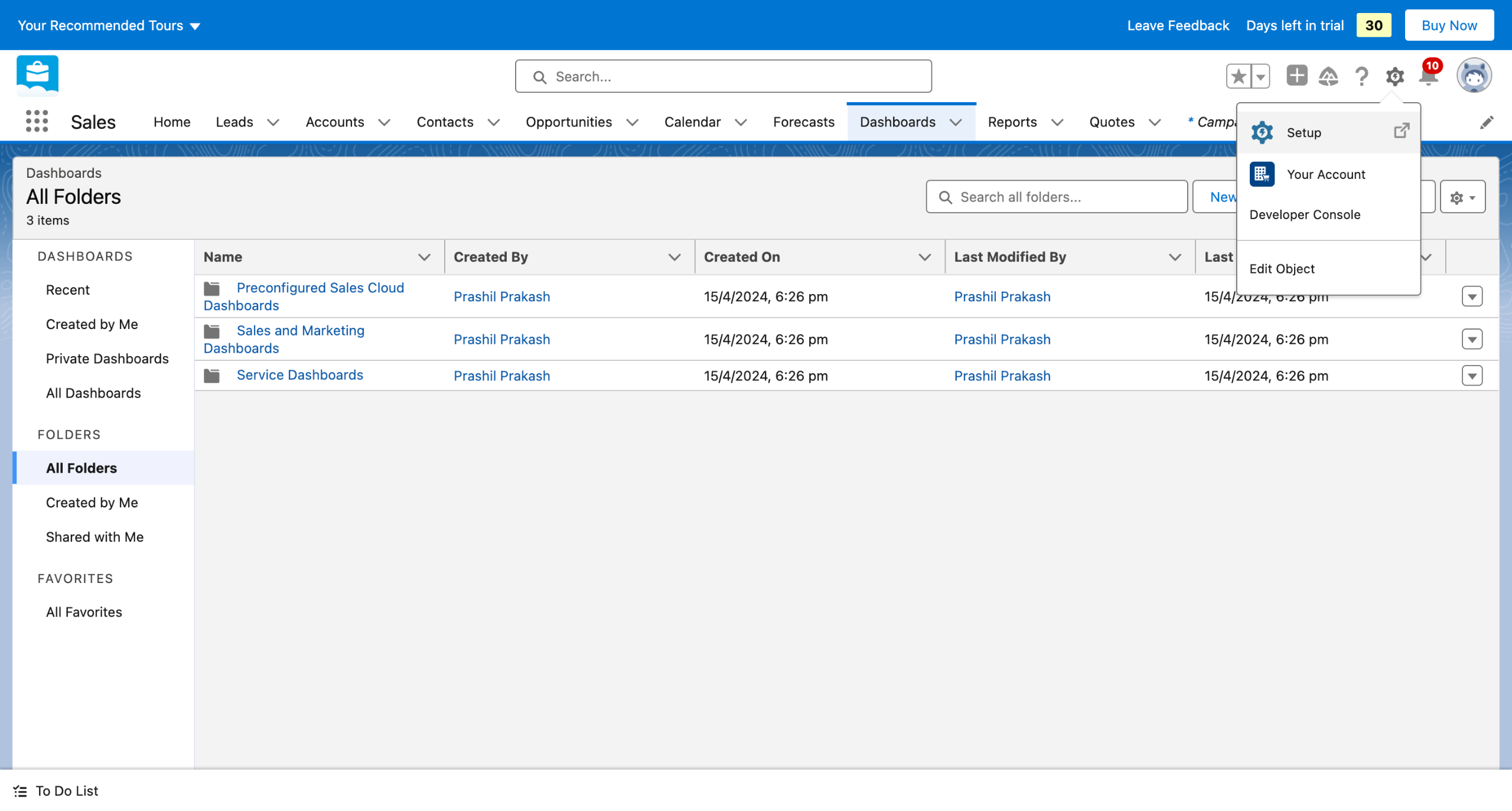Select Developer Console from setup menu
Viewport: 1512px width, 811px height.
pos(1305,214)
